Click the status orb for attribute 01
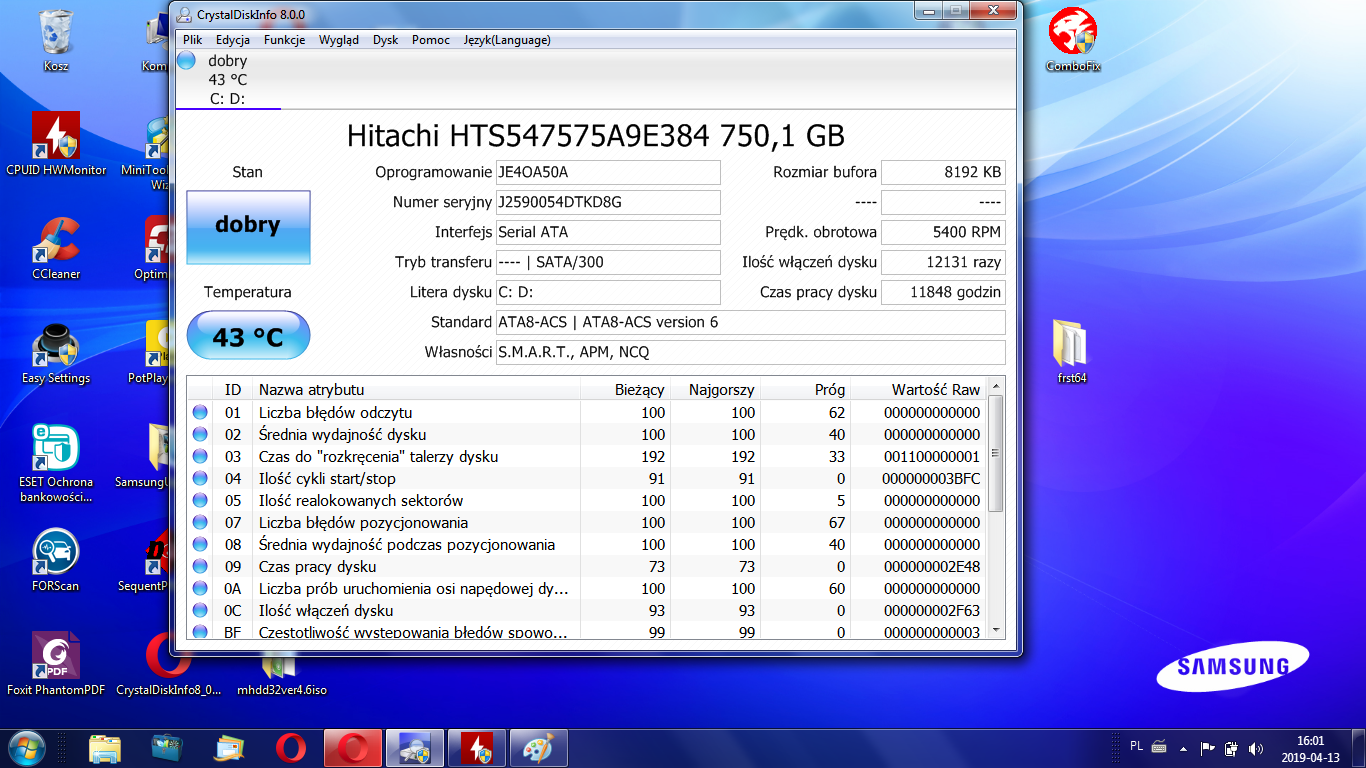The height and width of the screenshot is (768, 1366). click(x=200, y=412)
